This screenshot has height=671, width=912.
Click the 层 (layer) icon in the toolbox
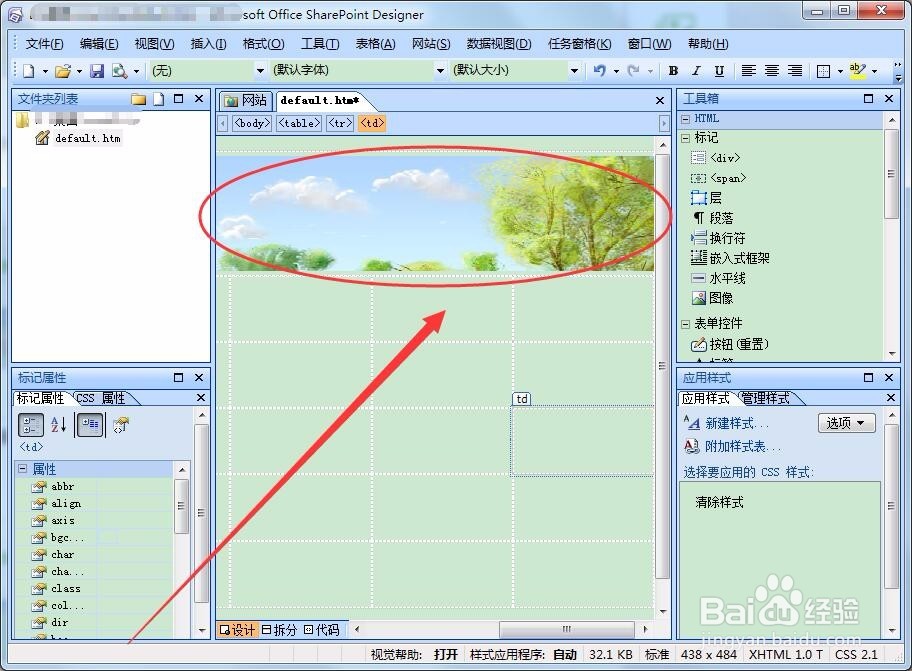pyautogui.click(x=698, y=198)
